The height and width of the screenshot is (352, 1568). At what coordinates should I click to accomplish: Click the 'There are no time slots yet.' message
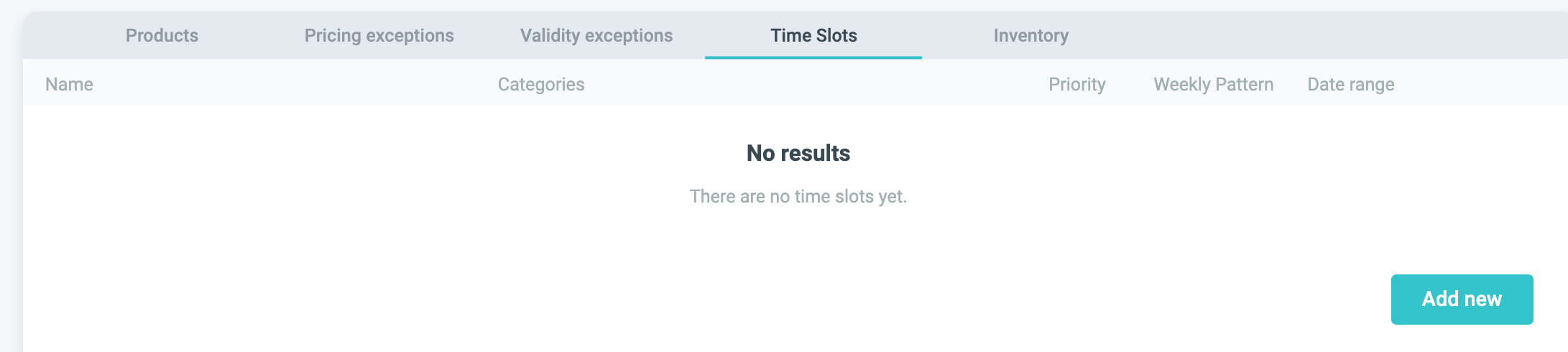(x=798, y=196)
